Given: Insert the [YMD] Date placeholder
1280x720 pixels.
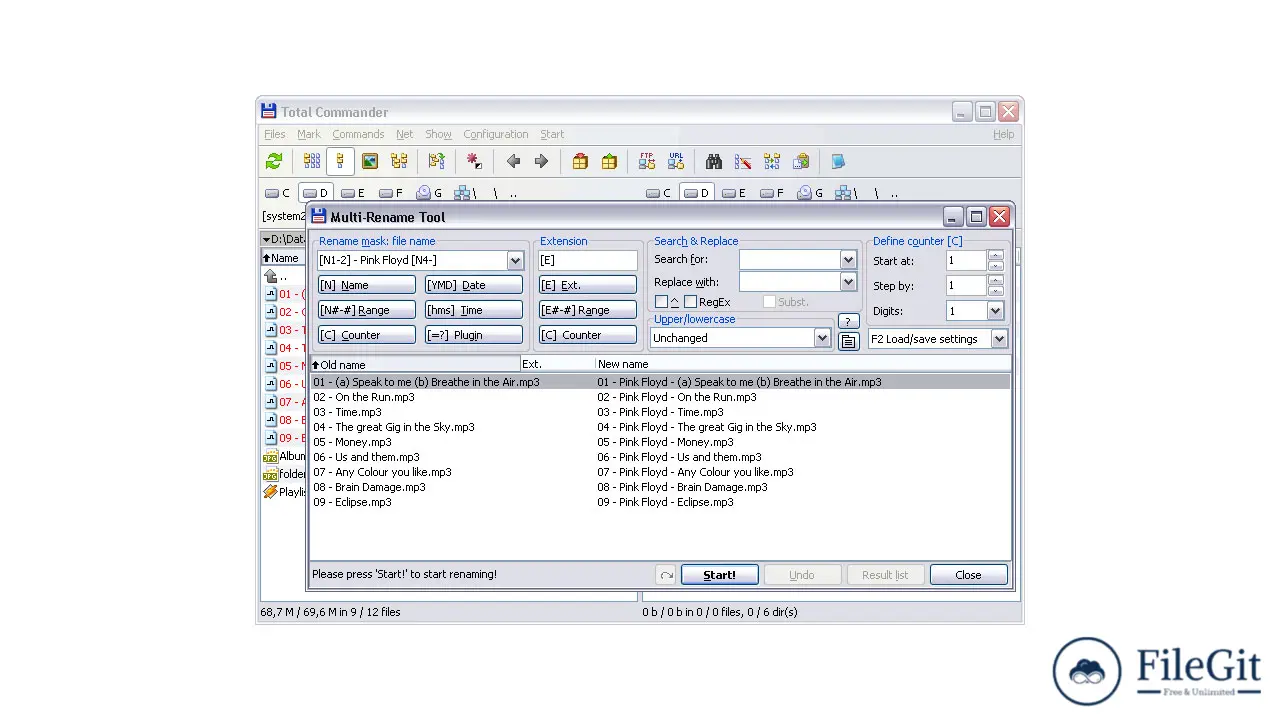Looking at the screenshot, I should click(x=474, y=285).
